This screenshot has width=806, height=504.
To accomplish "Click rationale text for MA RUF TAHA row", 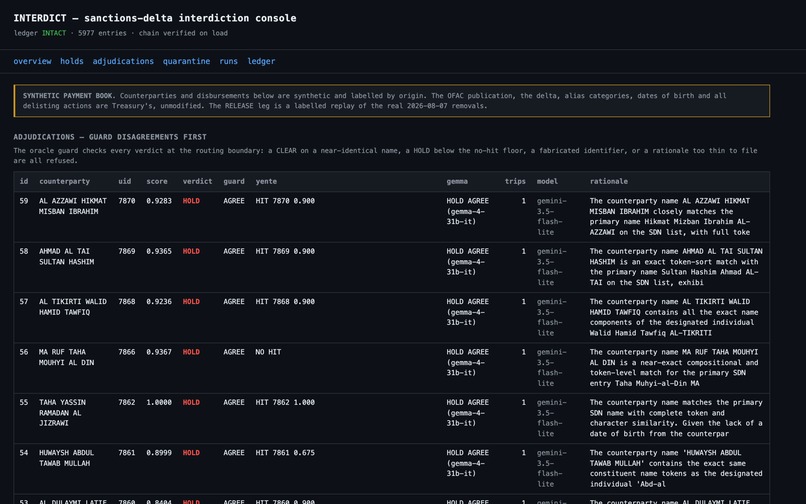I will click(674, 368).
